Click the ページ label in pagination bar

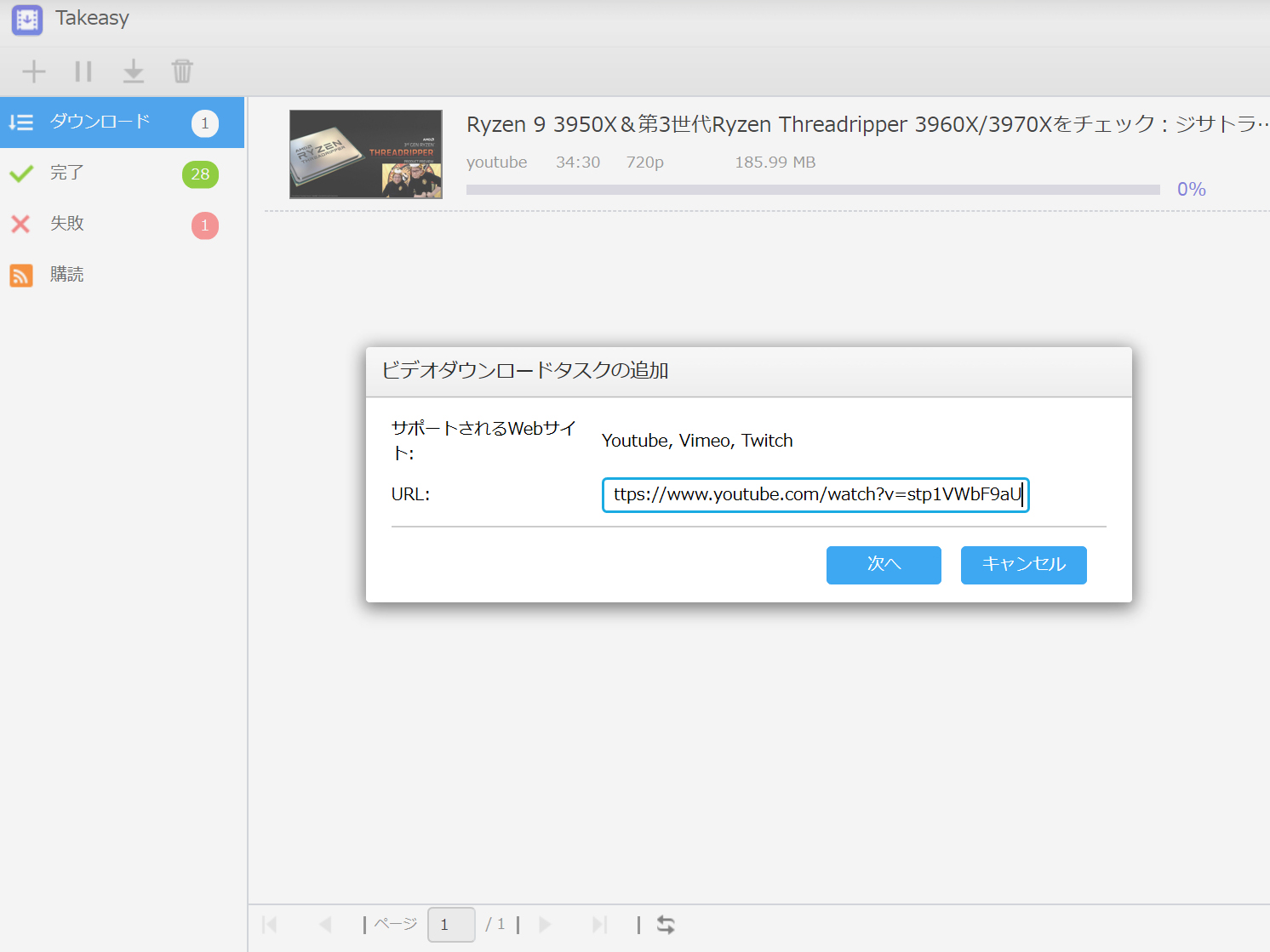point(396,925)
